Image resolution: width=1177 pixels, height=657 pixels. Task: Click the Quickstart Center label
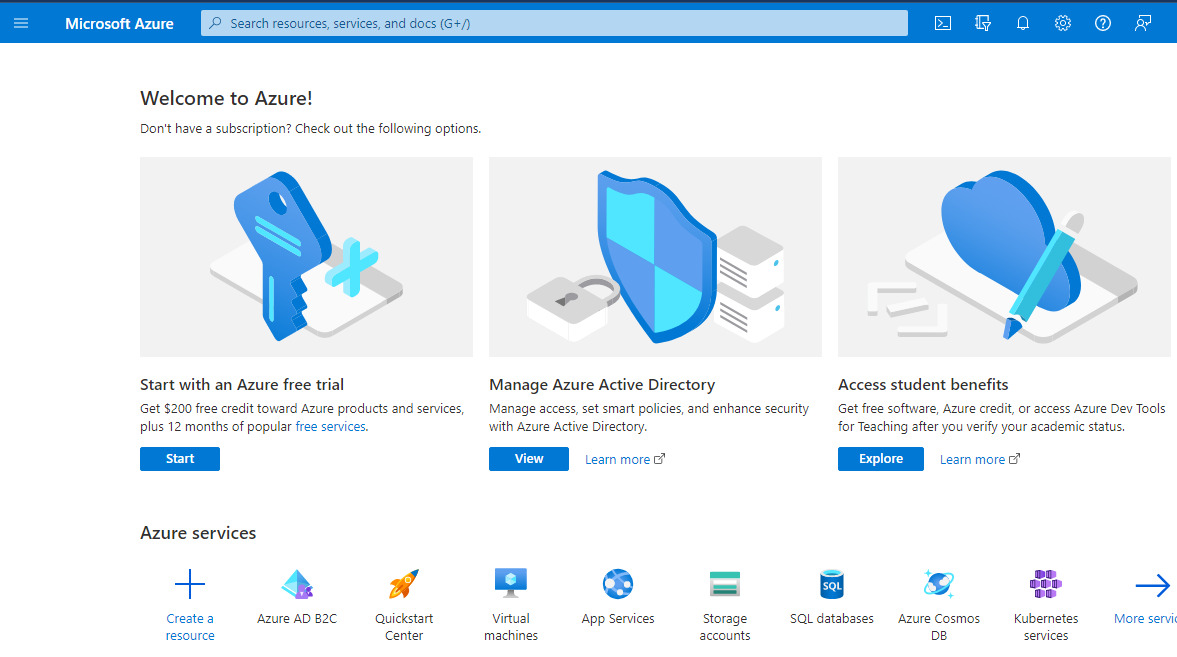coord(404,627)
